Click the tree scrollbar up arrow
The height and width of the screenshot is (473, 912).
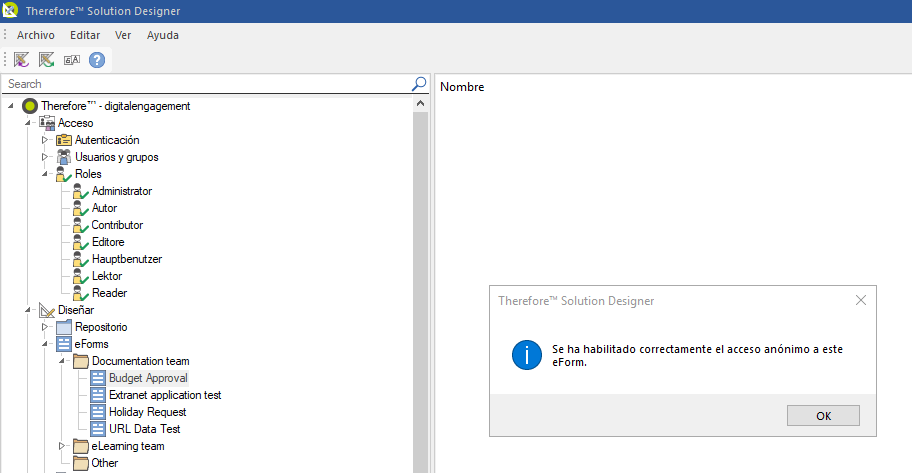pyautogui.click(x=421, y=104)
